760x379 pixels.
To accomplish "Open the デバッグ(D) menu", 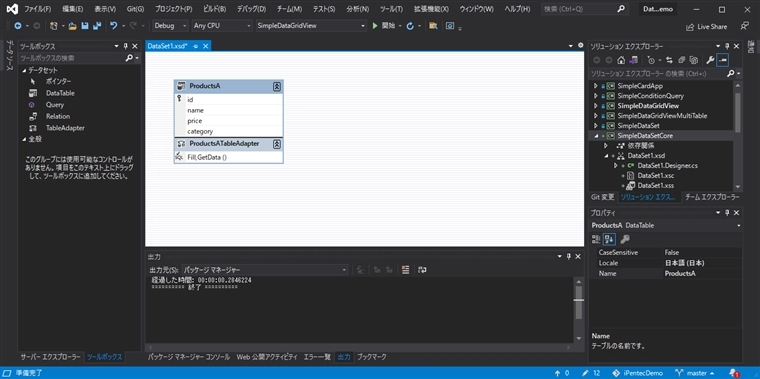I will tap(252, 9).
